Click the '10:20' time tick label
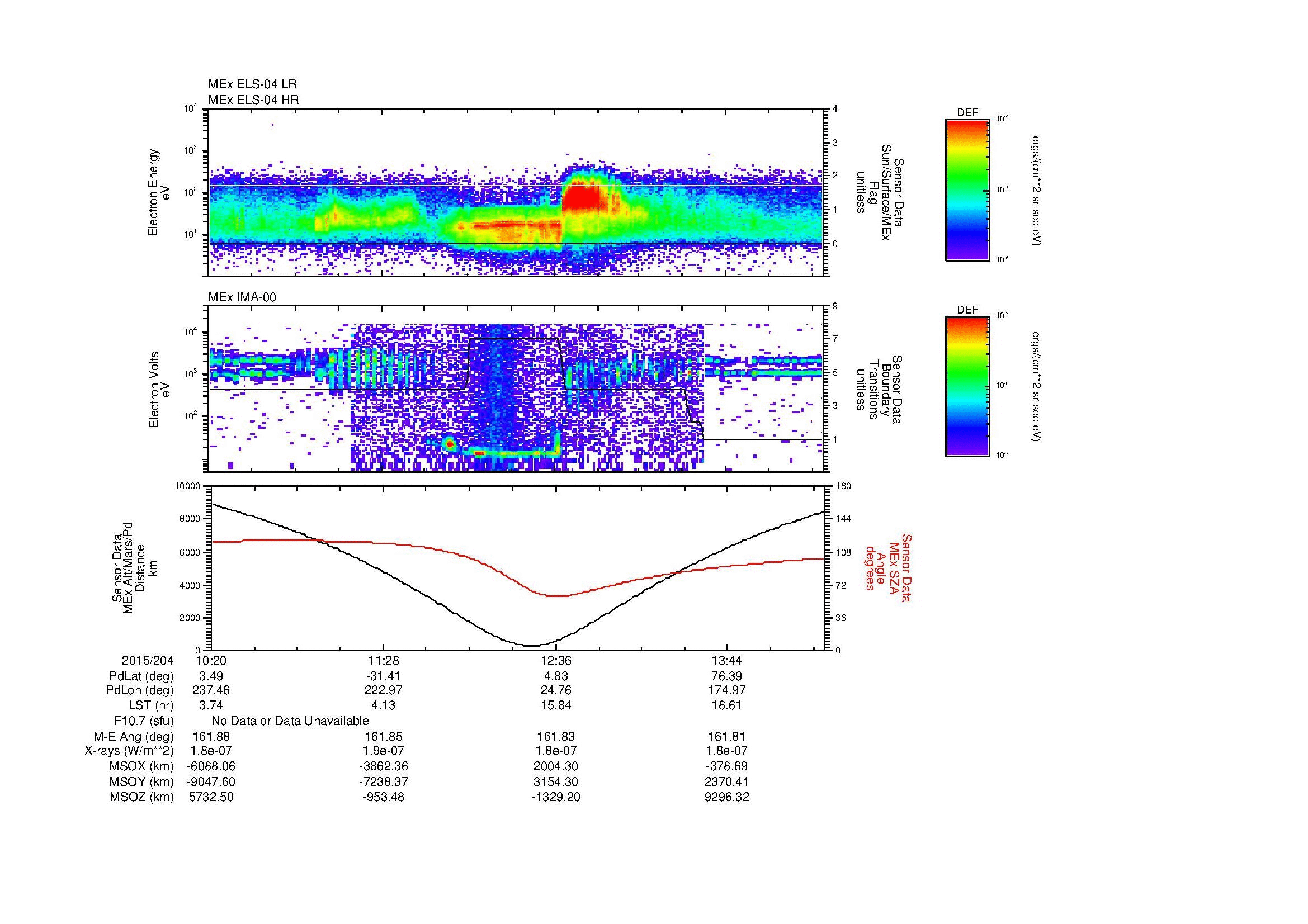Screen dimensions: 1308x924 [210, 660]
